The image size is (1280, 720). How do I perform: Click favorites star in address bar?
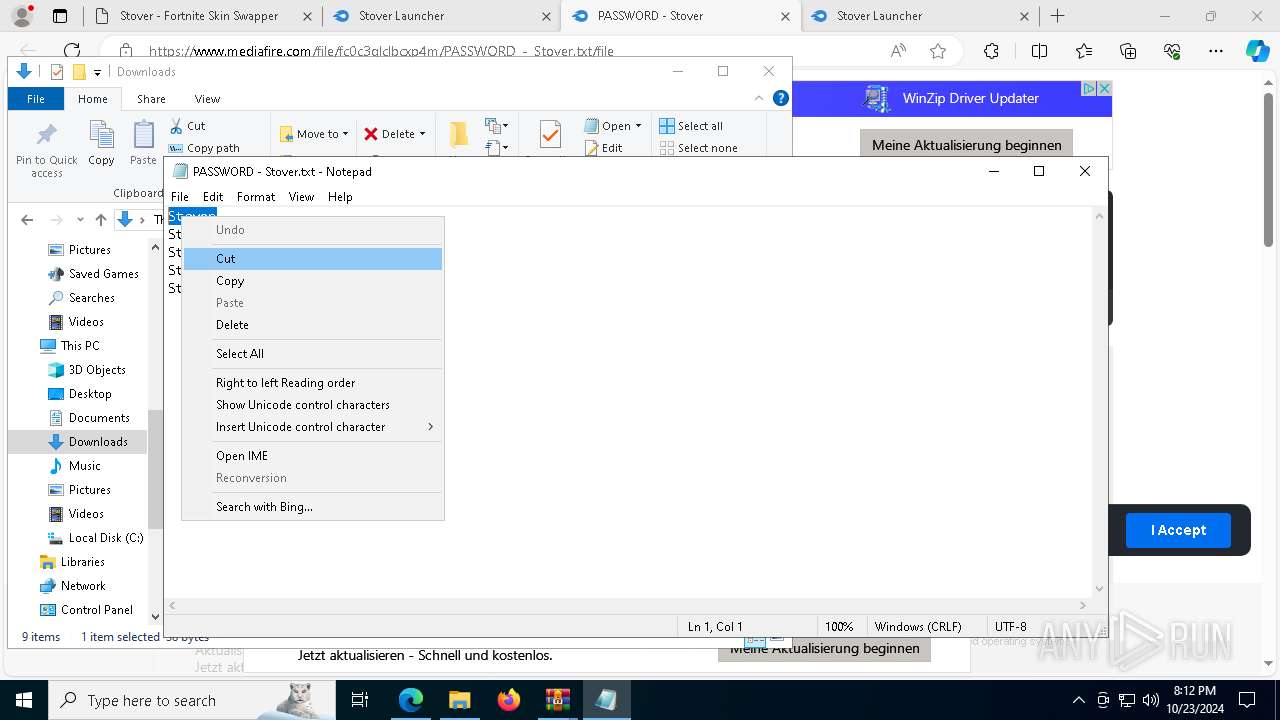point(937,51)
